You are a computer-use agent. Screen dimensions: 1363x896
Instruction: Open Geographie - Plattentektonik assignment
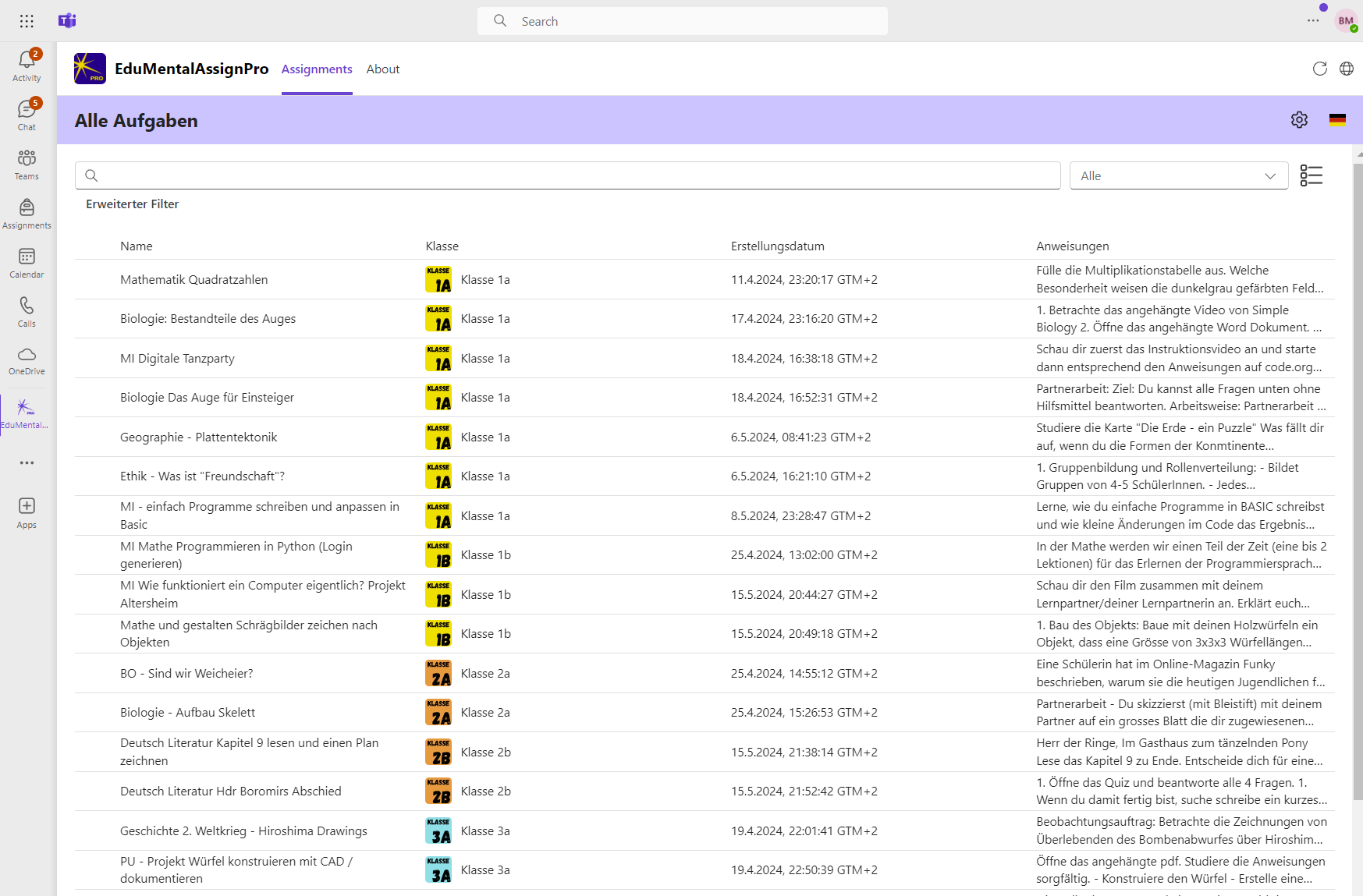tap(198, 437)
